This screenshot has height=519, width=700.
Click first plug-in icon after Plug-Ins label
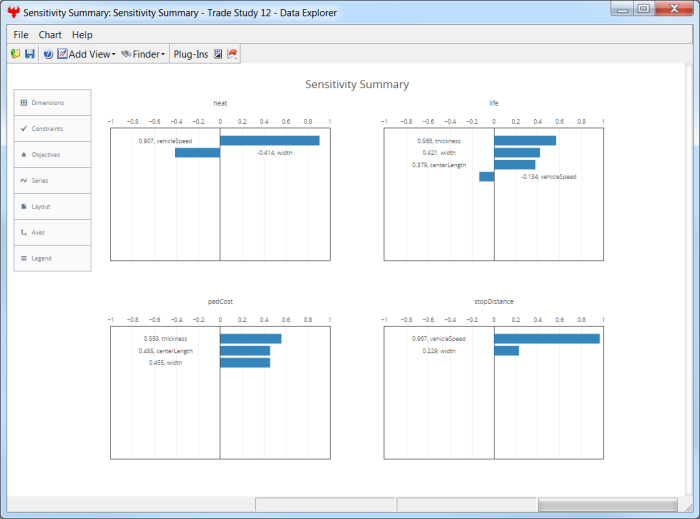click(218, 54)
